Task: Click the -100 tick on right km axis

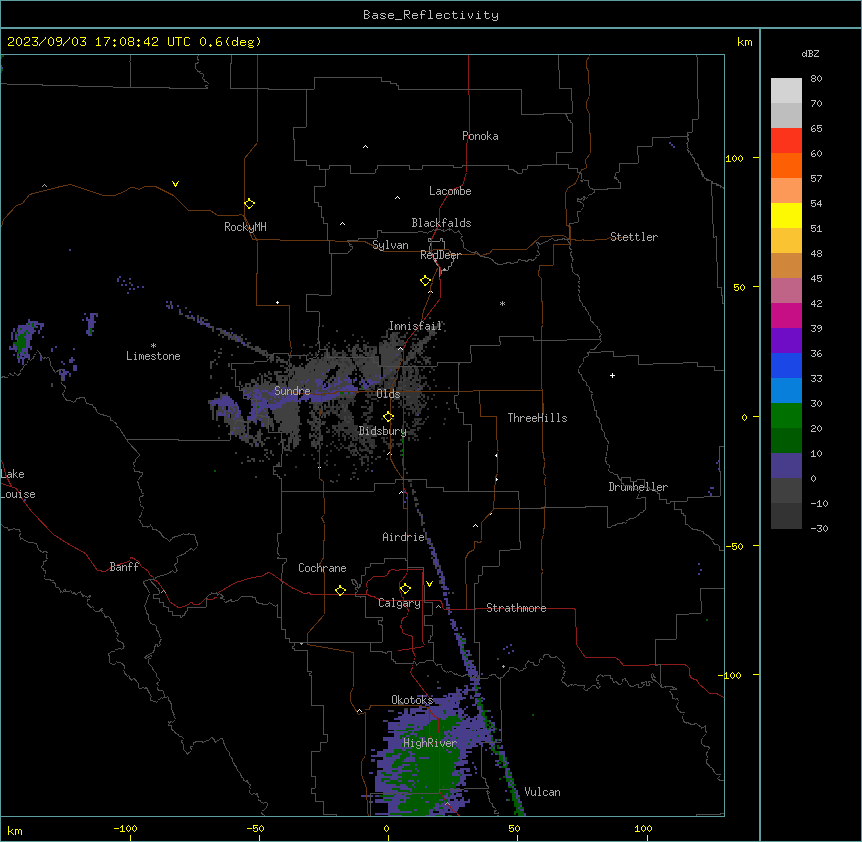Action: click(731, 675)
